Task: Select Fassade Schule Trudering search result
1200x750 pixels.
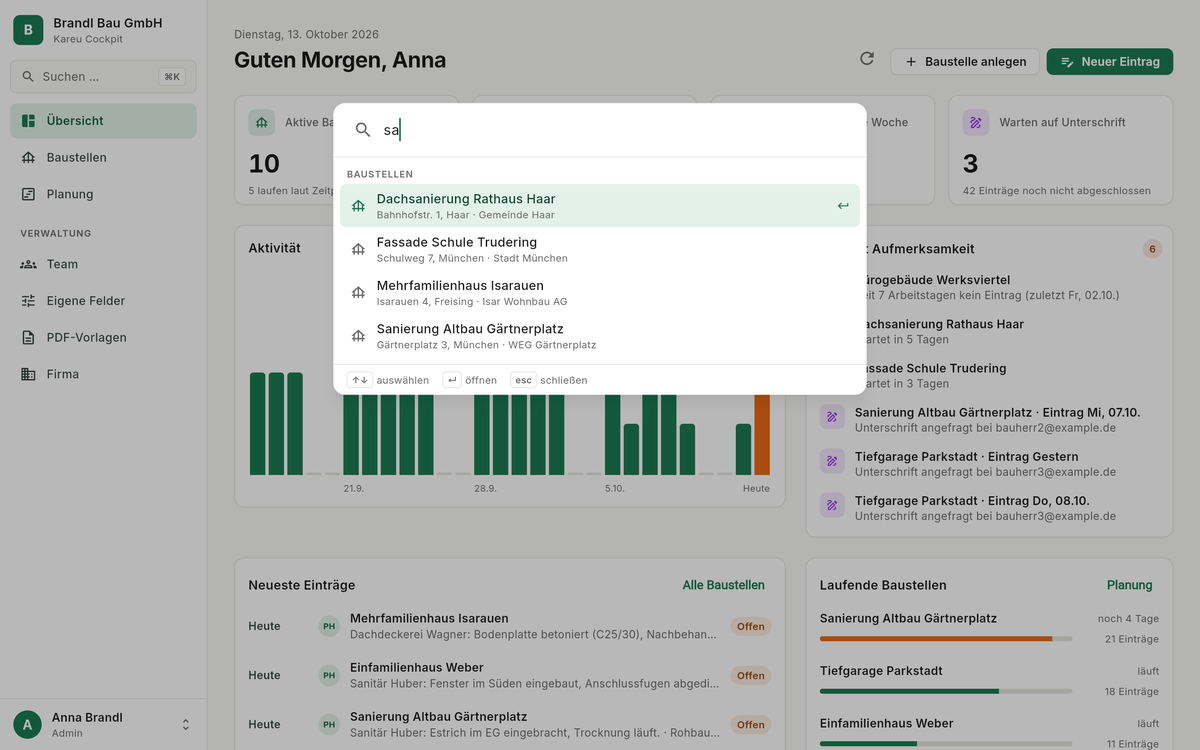Action: tap(600, 249)
